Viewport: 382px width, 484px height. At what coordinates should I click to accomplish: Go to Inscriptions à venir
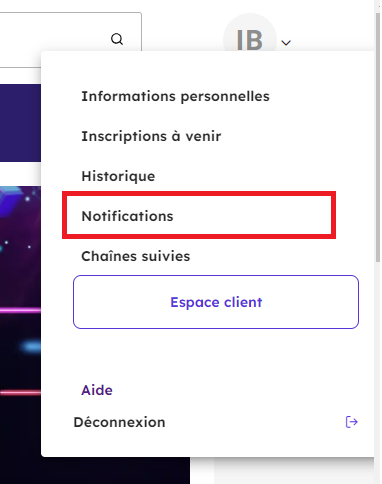tap(151, 136)
